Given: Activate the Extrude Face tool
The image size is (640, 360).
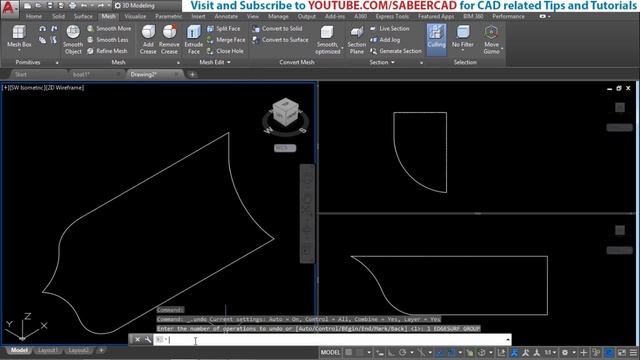Looking at the screenshot, I should point(193,40).
